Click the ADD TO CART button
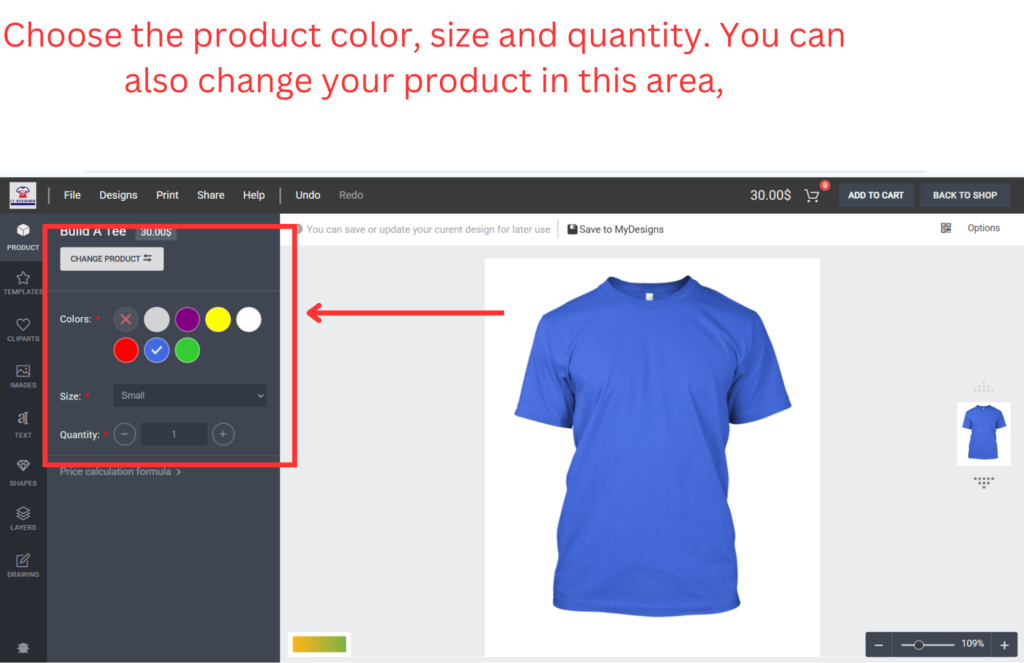Viewport: 1024px width, 663px height. pyautogui.click(x=876, y=195)
